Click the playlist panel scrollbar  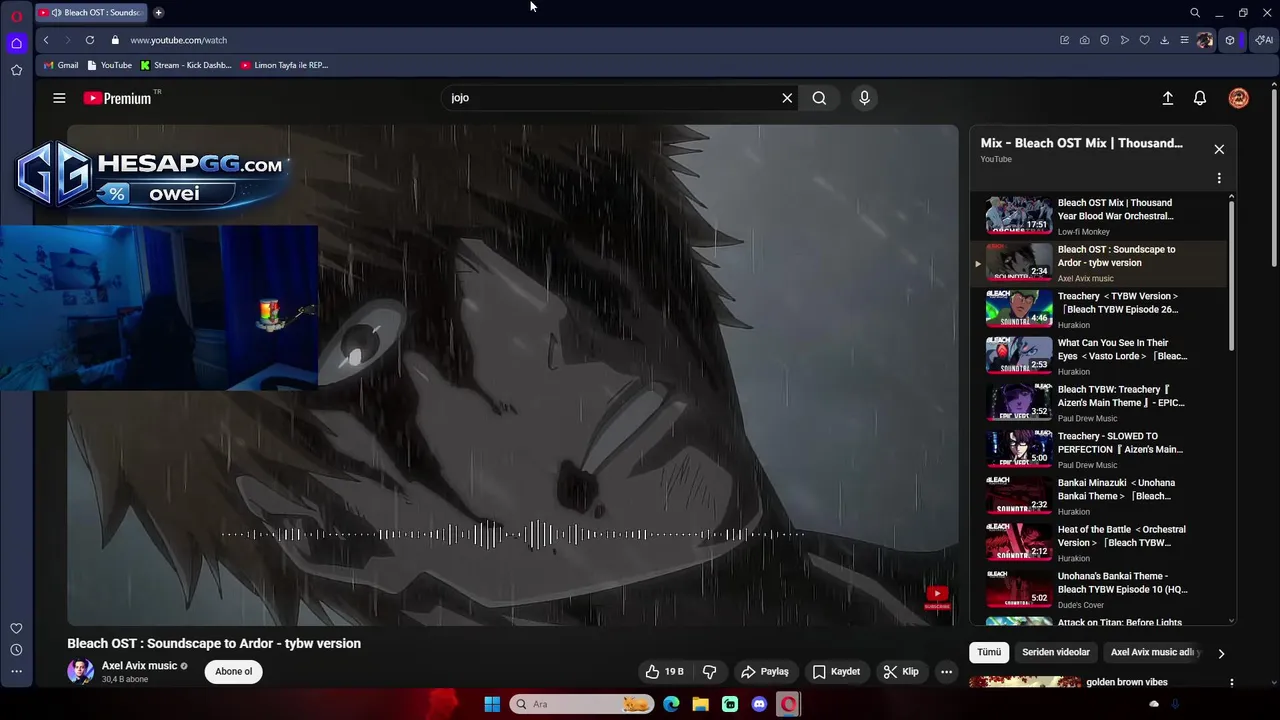tap(1231, 275)
